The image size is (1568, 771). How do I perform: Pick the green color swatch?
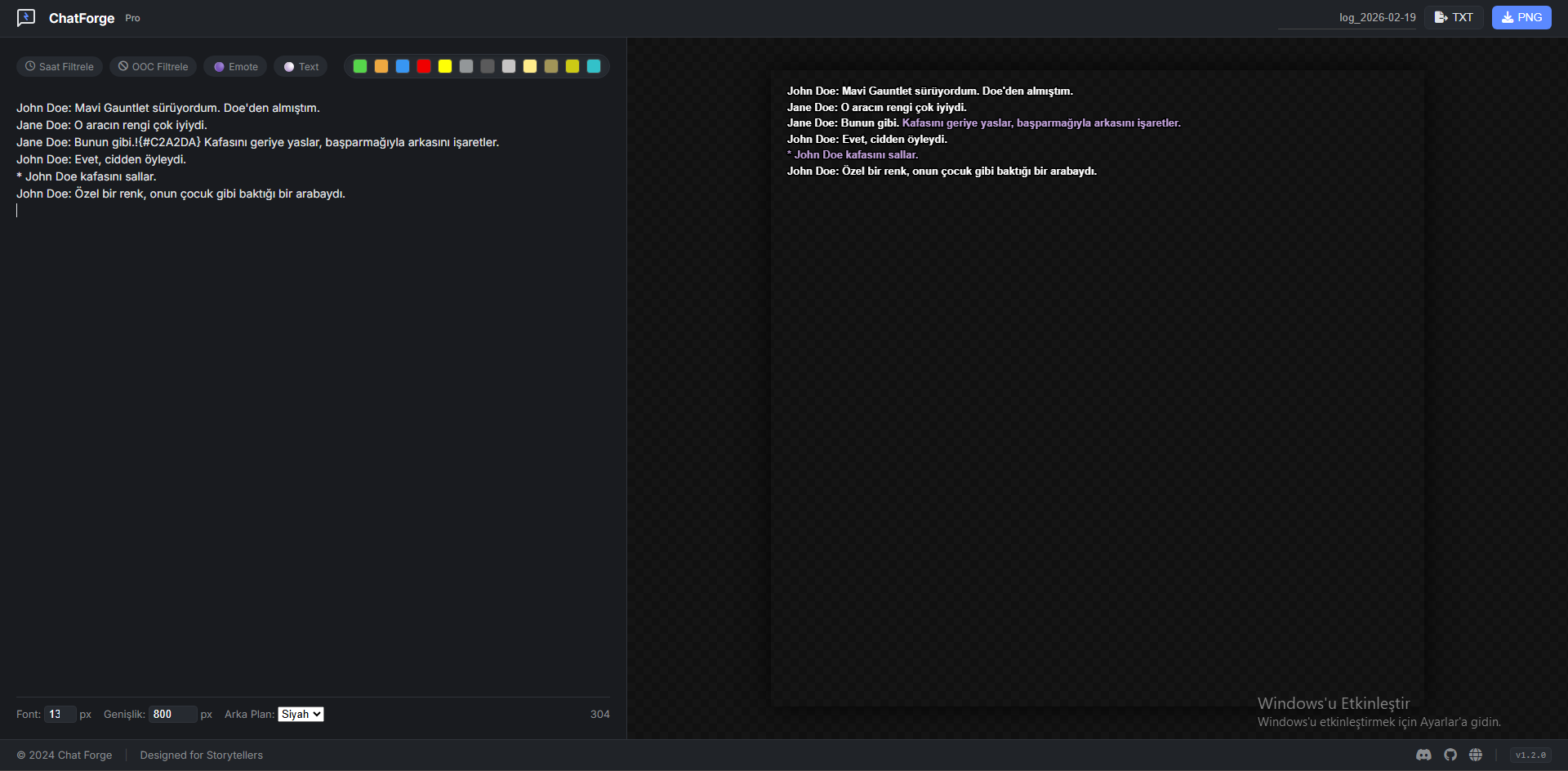tap(360, 66)
